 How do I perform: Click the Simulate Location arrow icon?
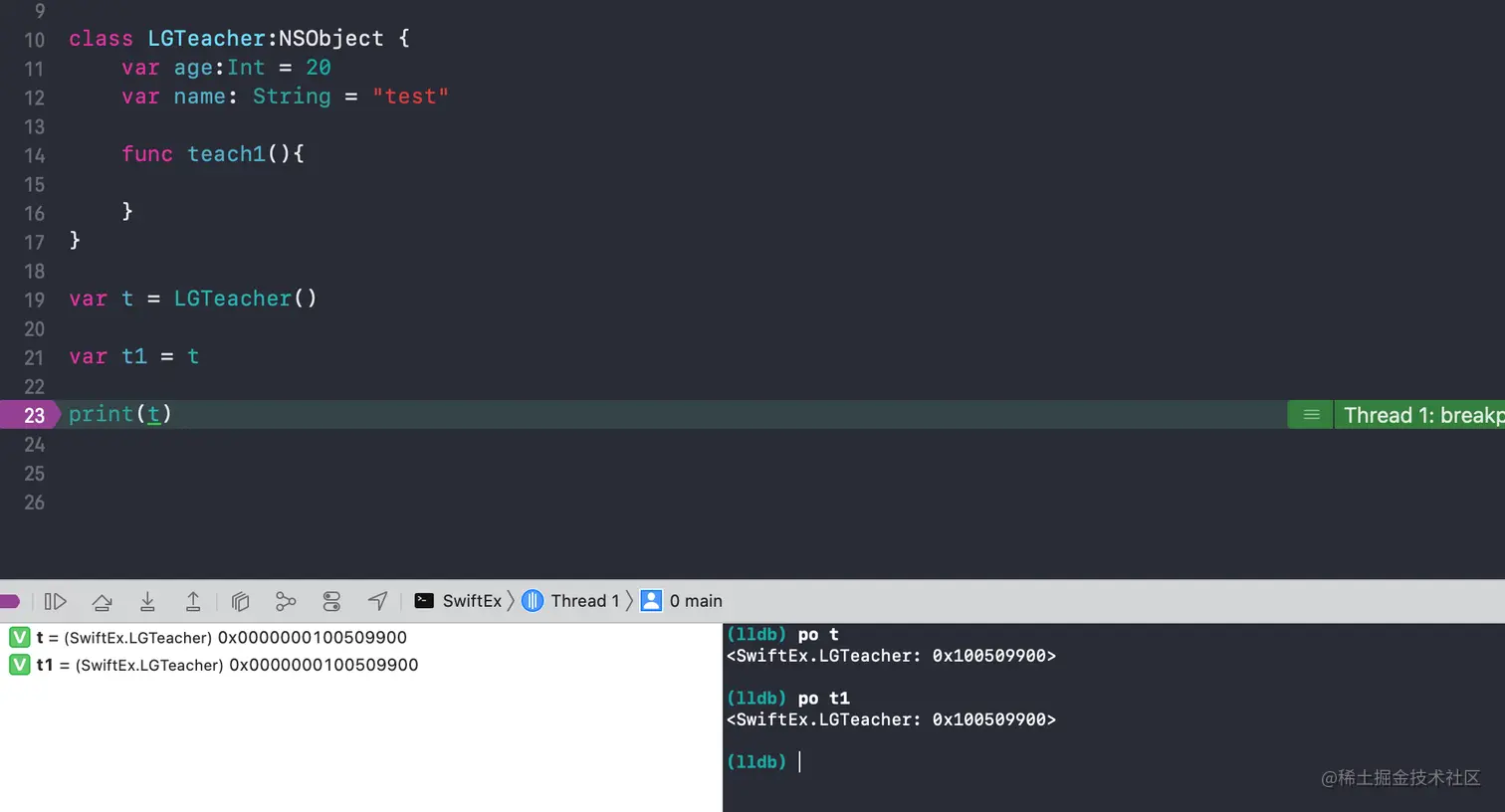pyautogui.click(x=377, y=601)
